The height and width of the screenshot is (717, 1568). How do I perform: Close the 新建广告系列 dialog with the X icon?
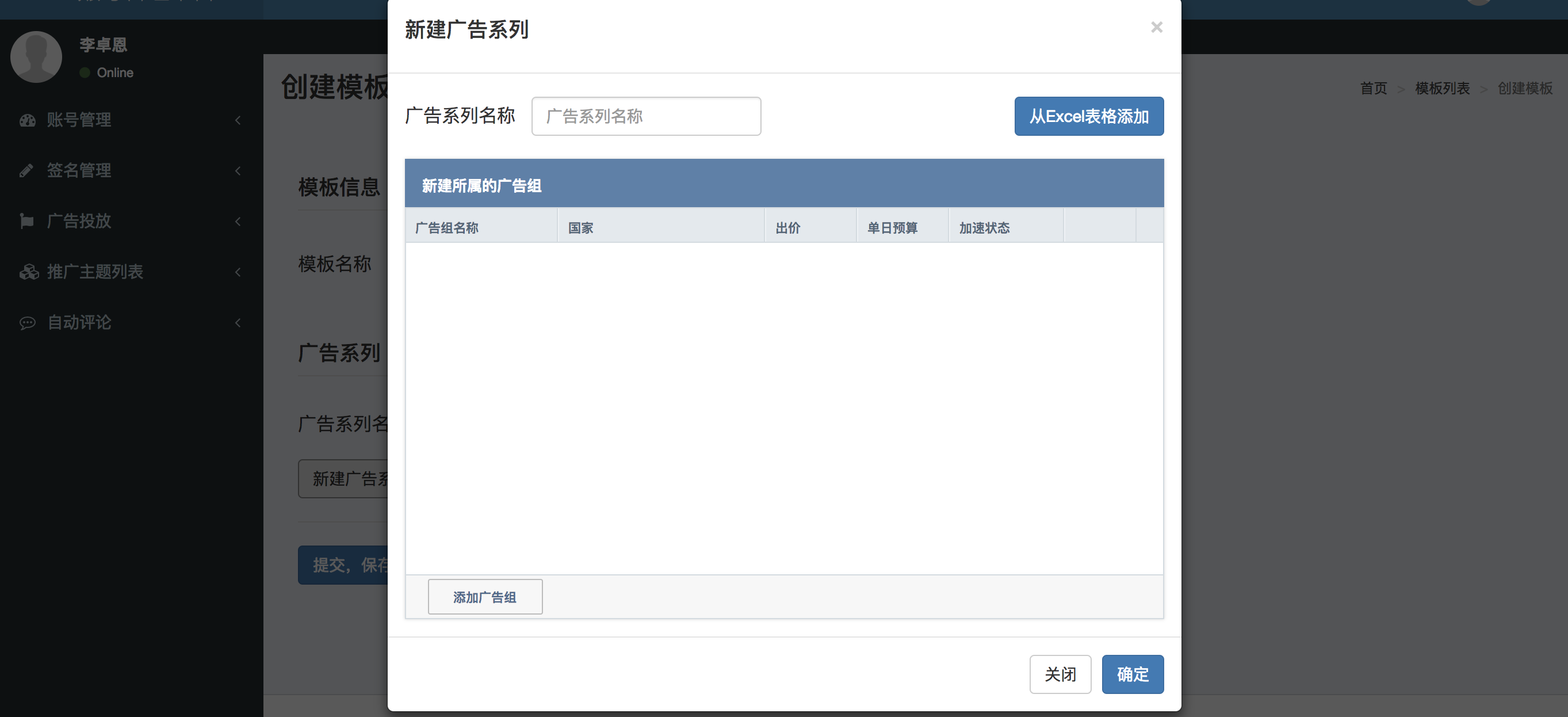pyautogui.click(x=1157, y=28)
